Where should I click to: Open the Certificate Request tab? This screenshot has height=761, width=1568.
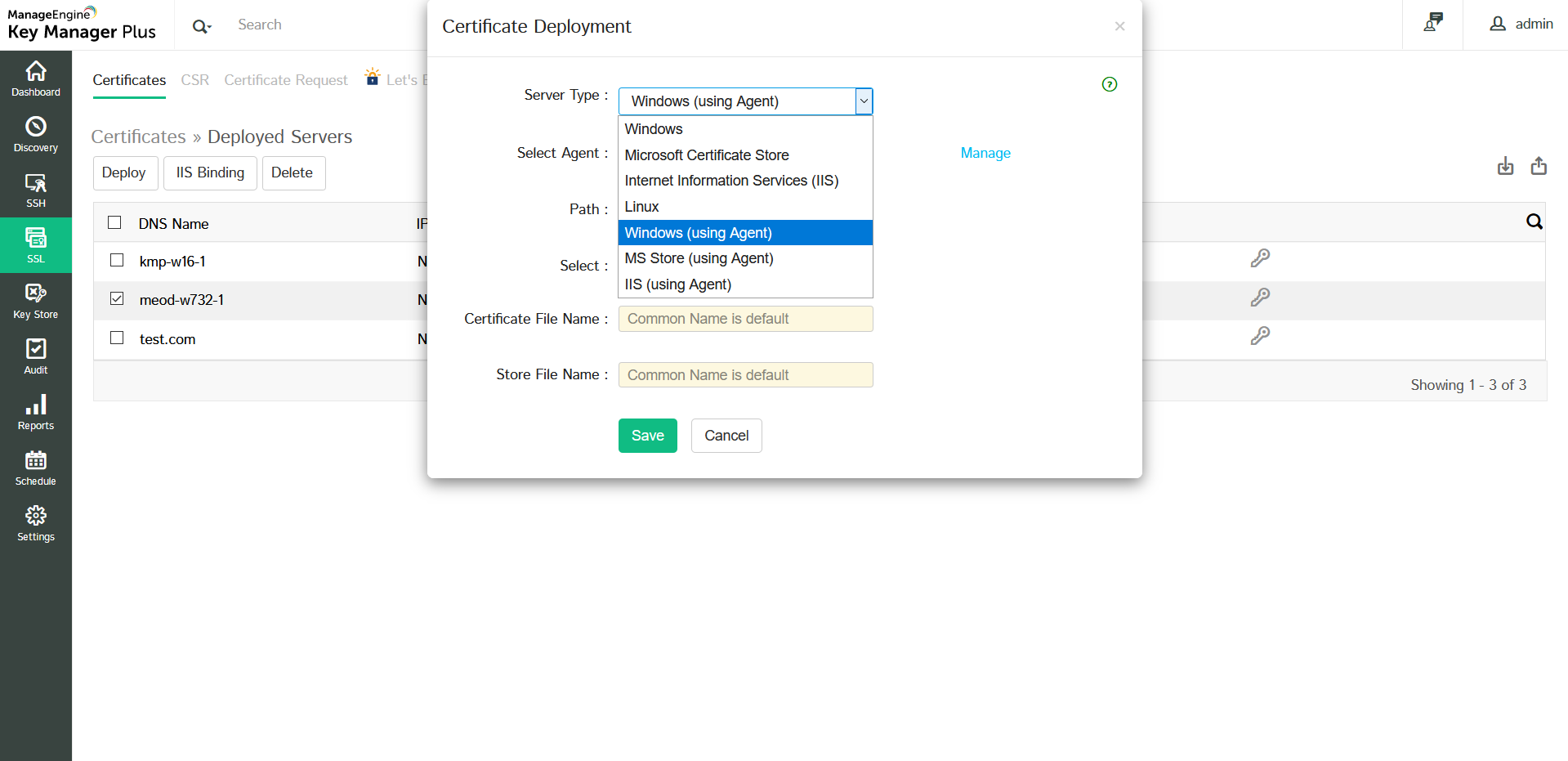coord(285,80)
